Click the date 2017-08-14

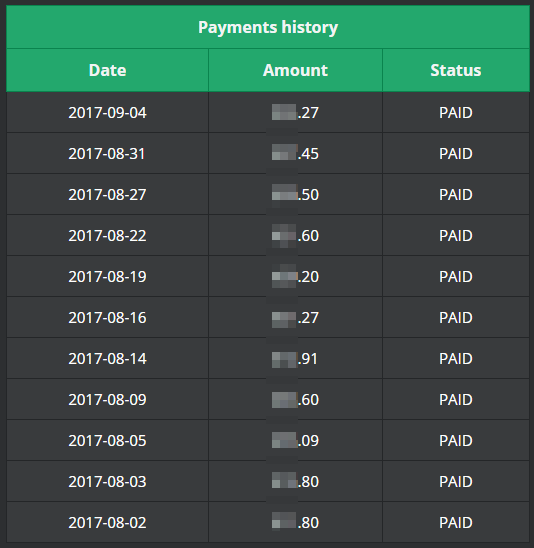click(107, 359)
